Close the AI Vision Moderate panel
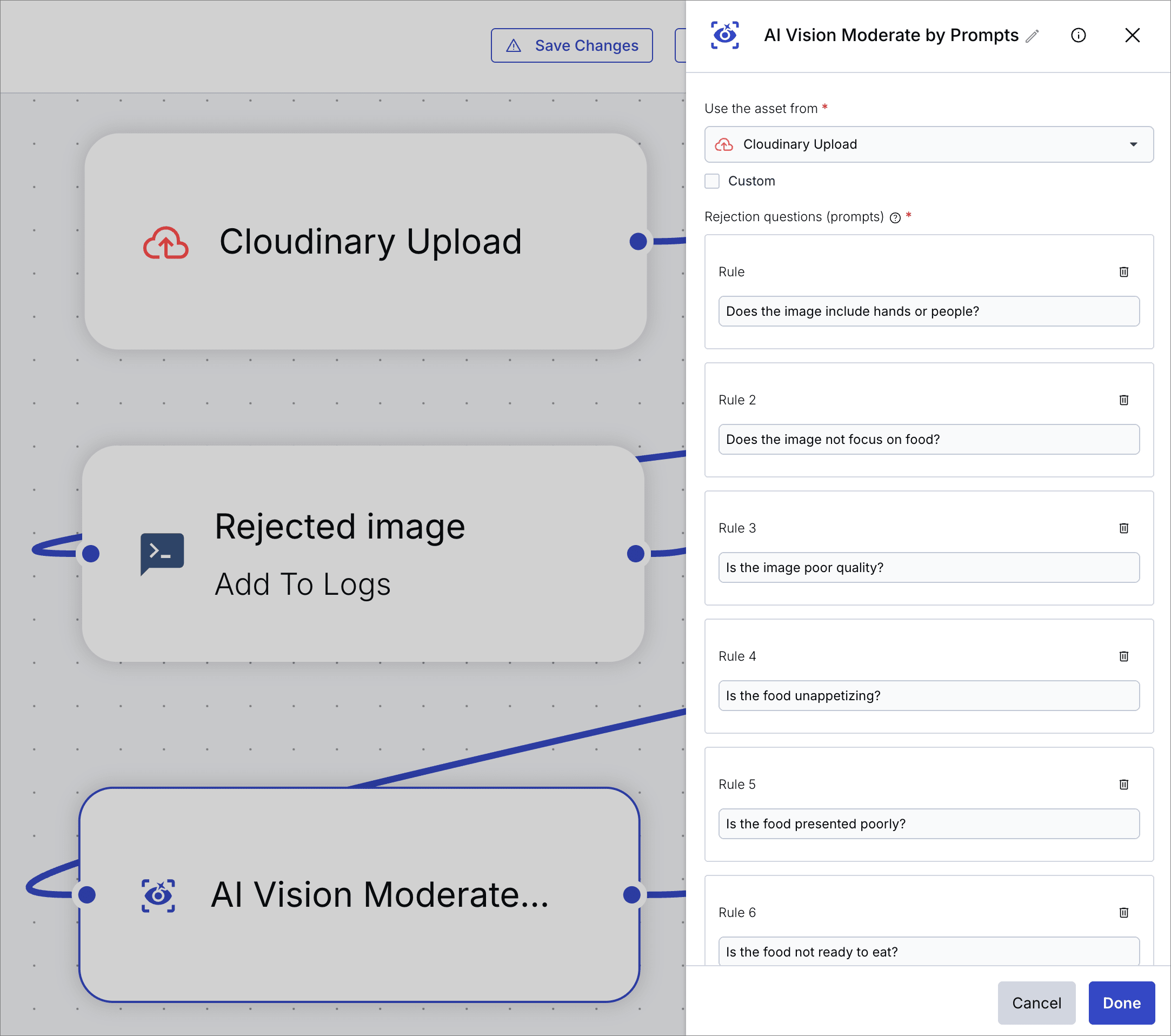The image size is (1171, 1036). point(1132,36)
